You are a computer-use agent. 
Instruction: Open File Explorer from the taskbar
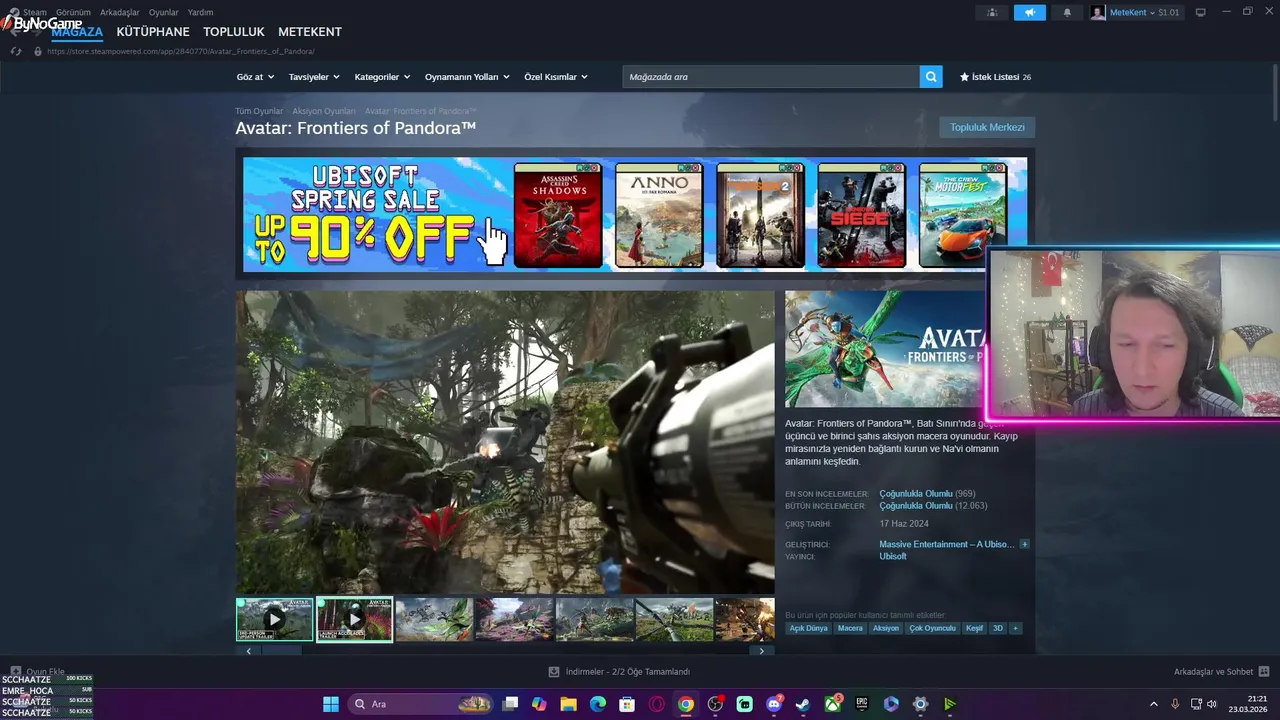pyautogui.click(x=568, y=704)
